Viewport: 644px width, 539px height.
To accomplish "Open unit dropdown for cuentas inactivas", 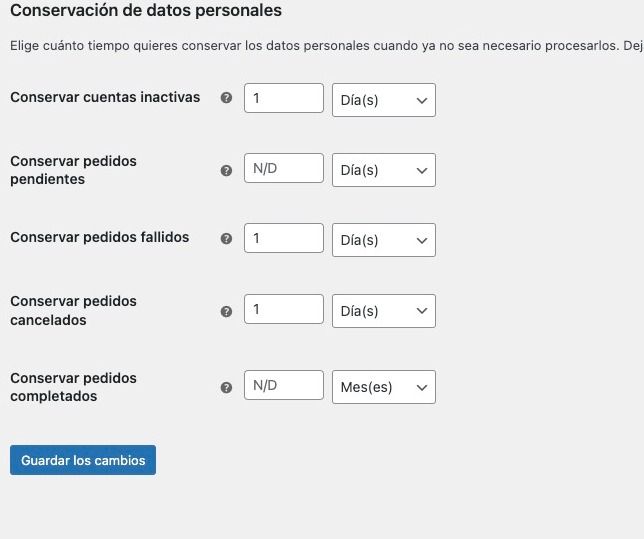I will (384, 100).
